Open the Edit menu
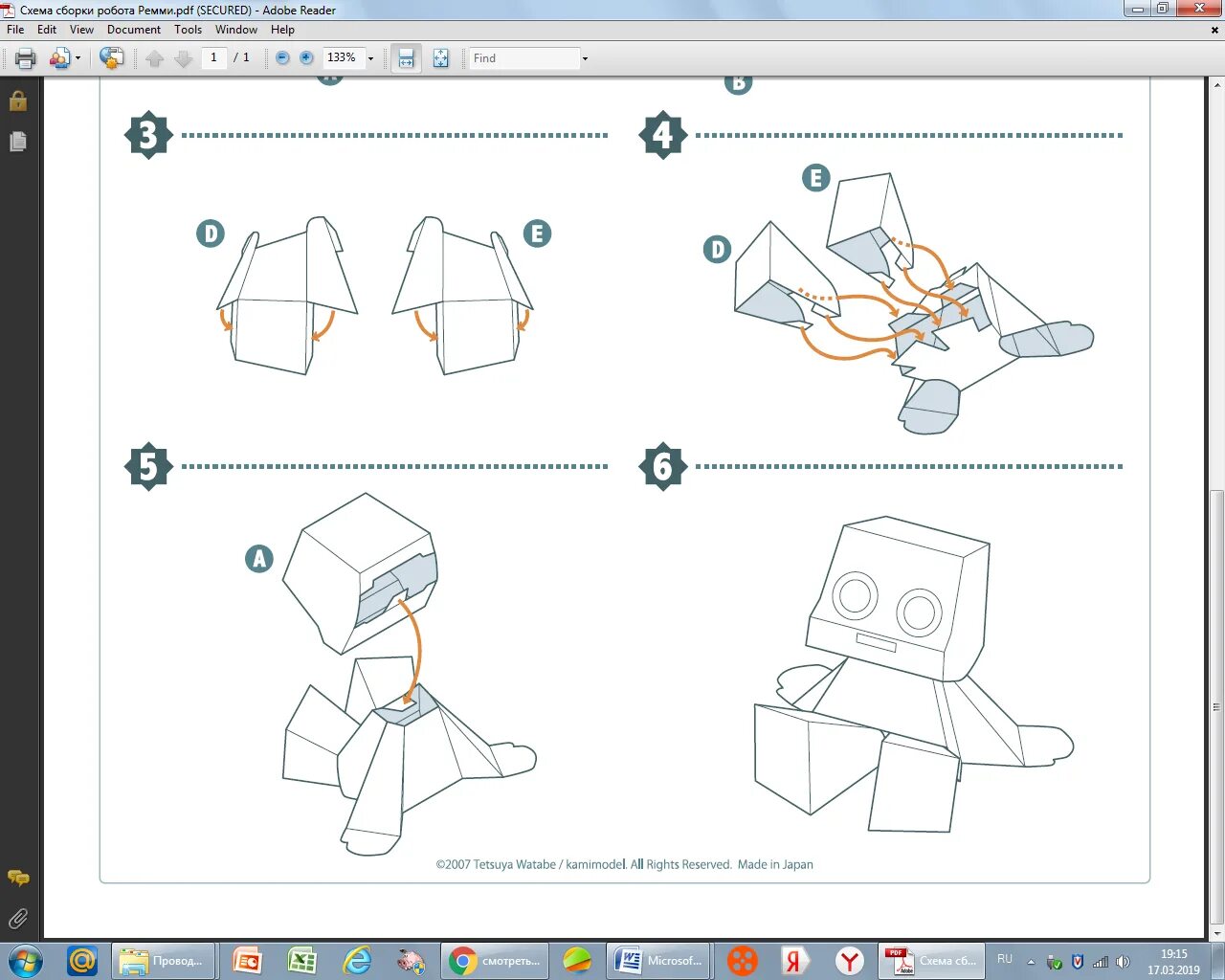 click(47, 30)
